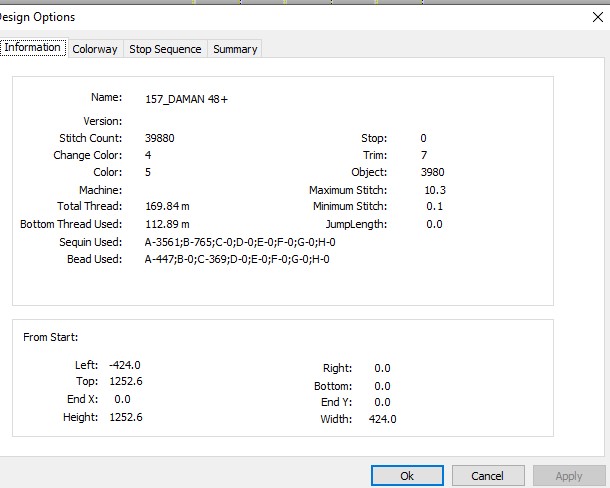
Task: Click stitch count value 39880
Action: [x=160, y=138]
